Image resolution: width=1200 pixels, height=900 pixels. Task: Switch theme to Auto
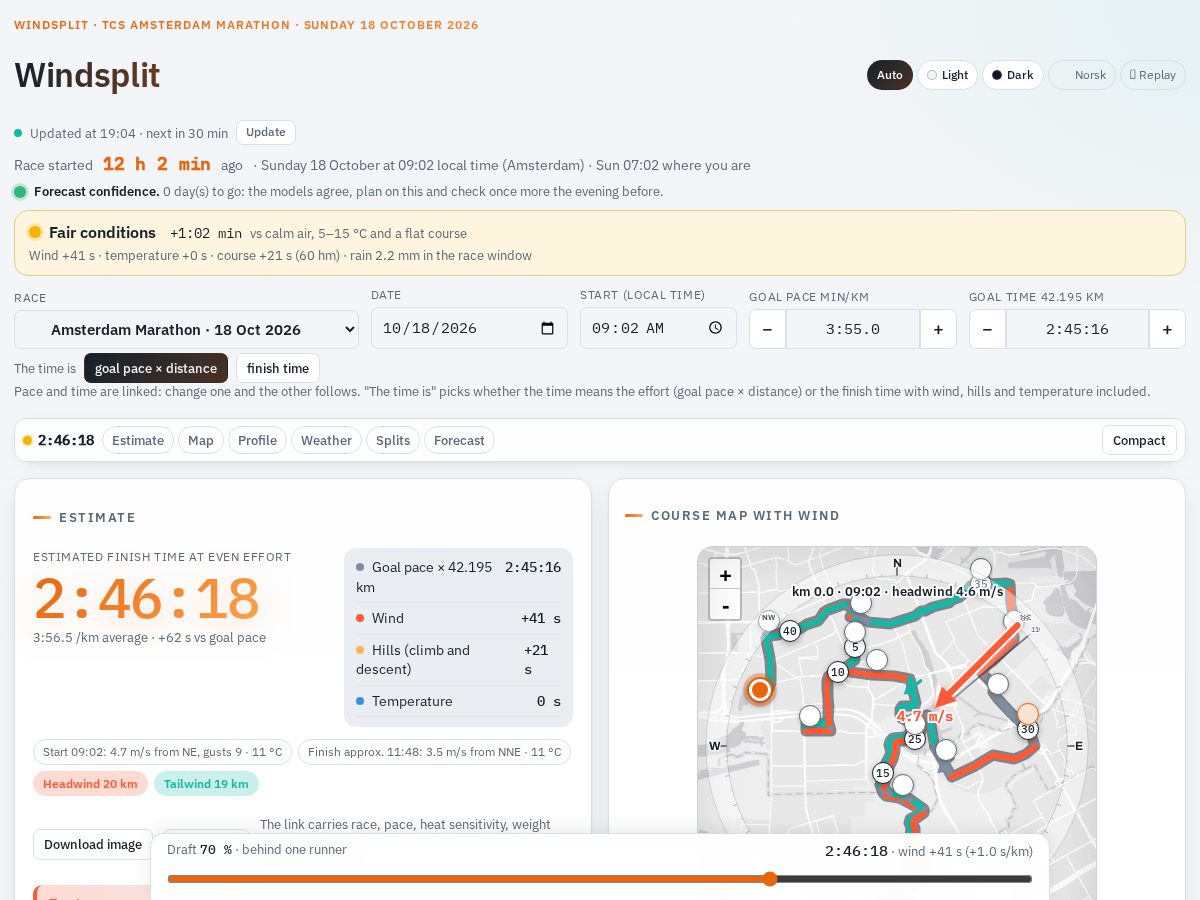point(890,75)
